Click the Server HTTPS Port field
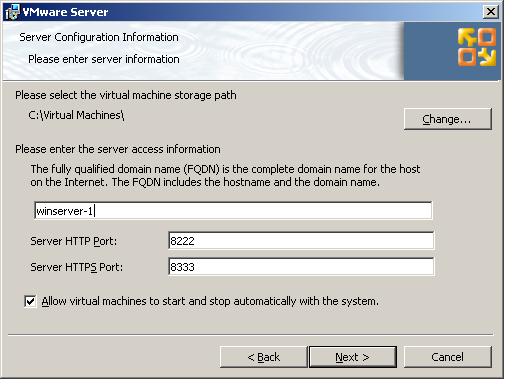This screenshot has height=384, width=512. pyautogui.click(x=301, y=267)
